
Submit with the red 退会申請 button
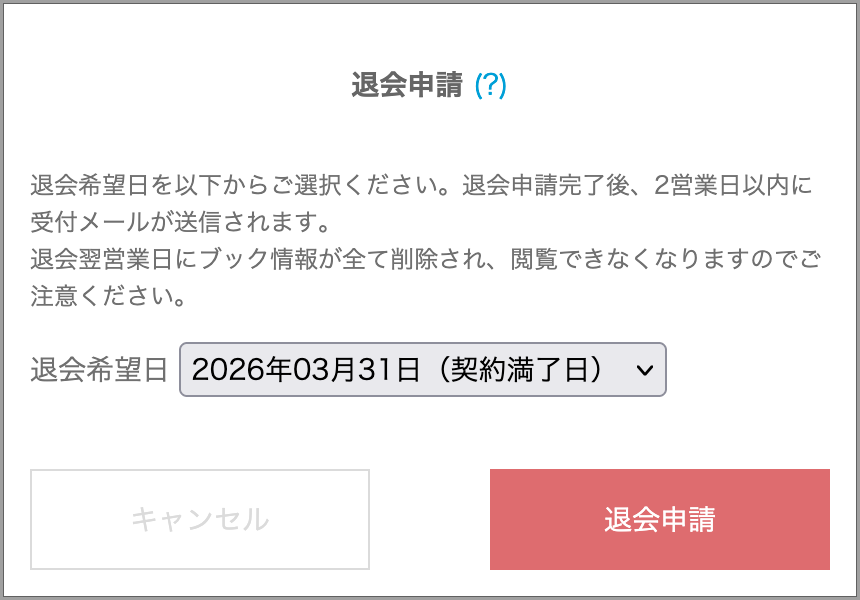click(659, 519)
